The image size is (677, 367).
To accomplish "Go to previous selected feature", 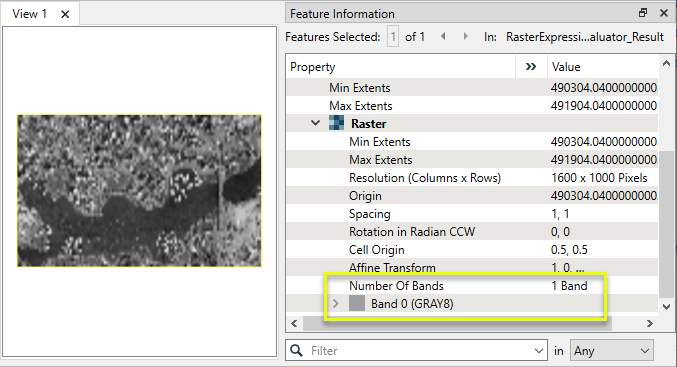I will (x=443, y=37).
